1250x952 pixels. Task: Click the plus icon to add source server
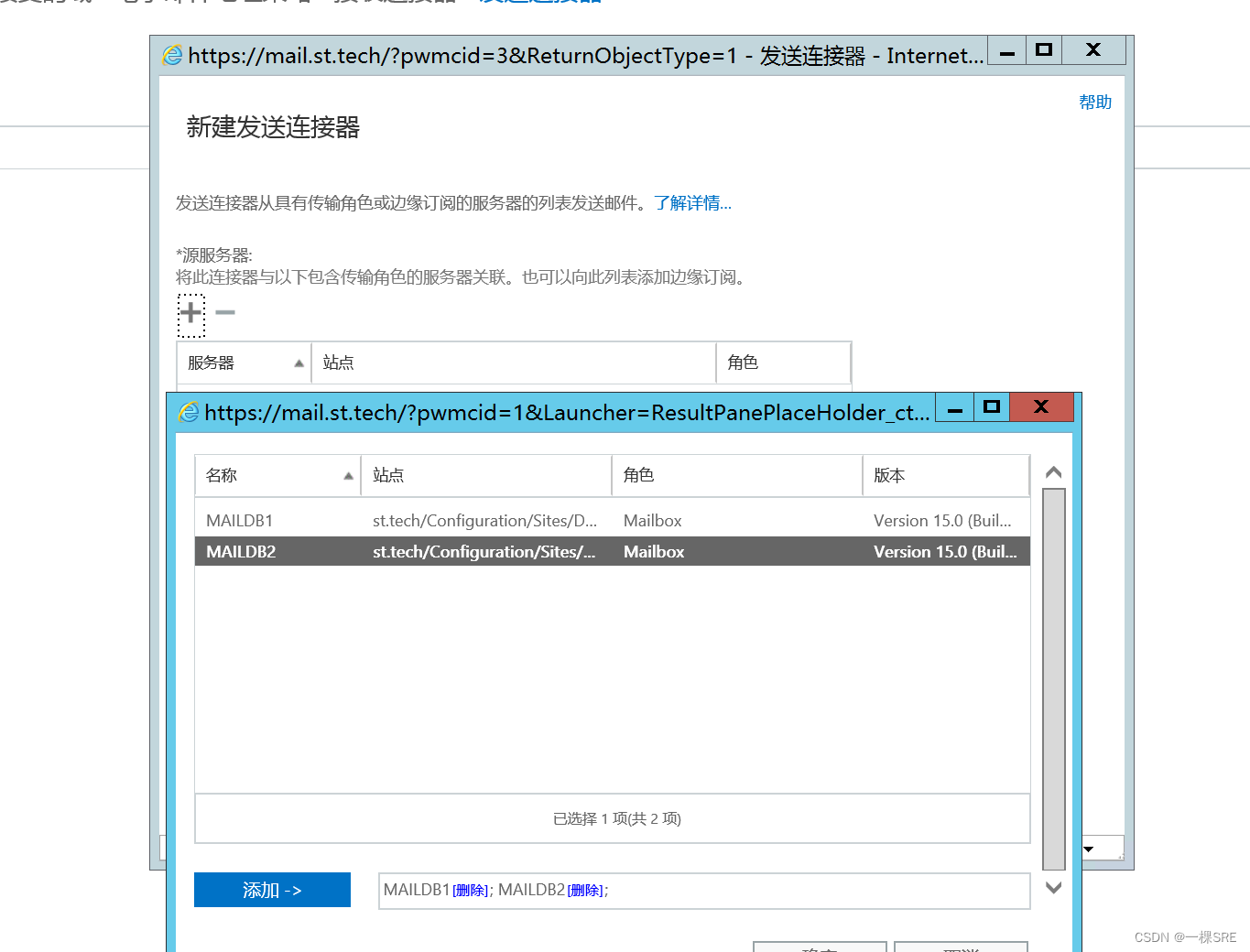tap(190, 312)
